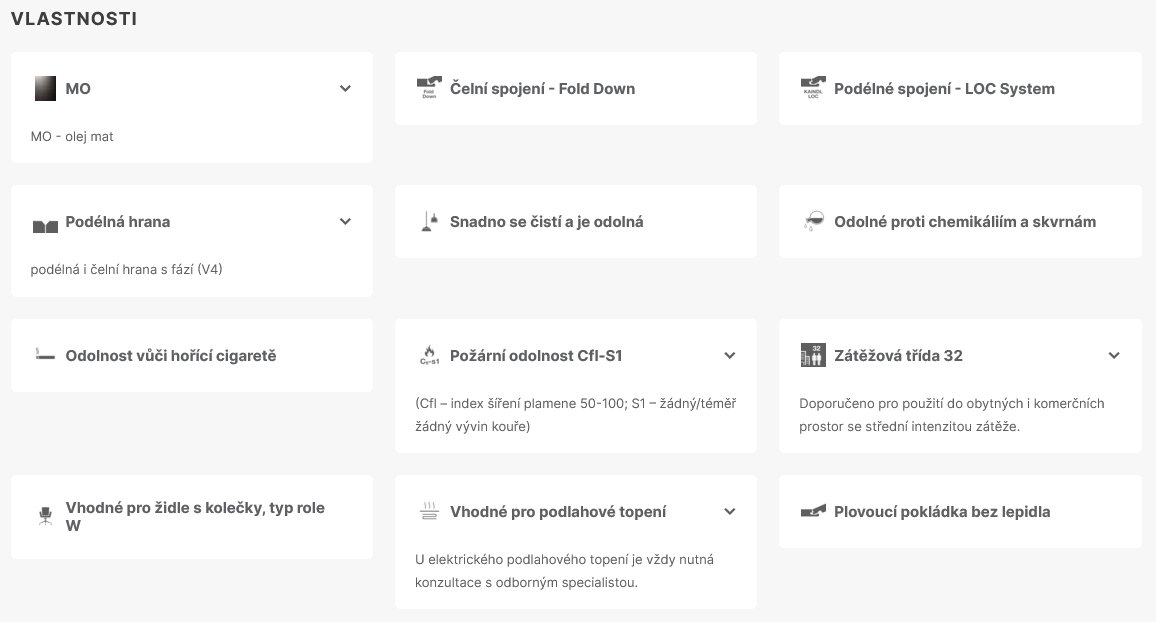Click the MO oil matte finish swatch
The width and height of the screenshot is (1156, 622).
pos(45,88)
